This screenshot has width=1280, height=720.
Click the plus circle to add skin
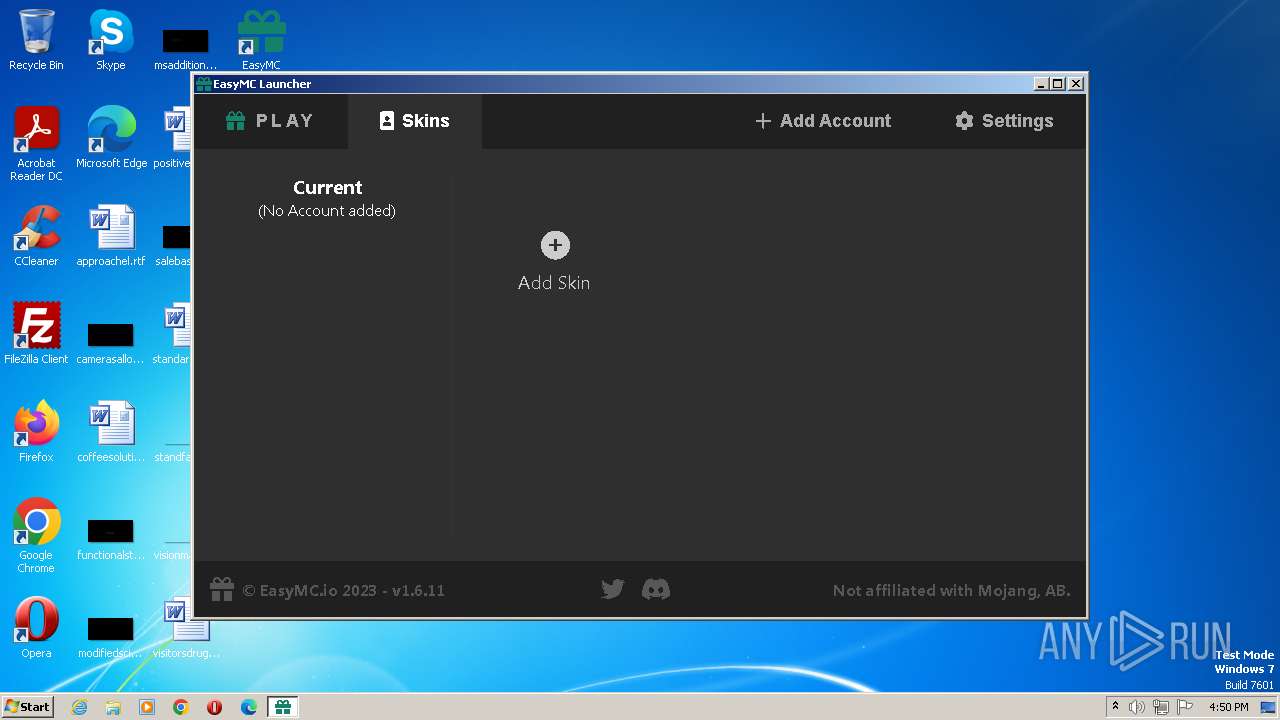tap(555, 245)
